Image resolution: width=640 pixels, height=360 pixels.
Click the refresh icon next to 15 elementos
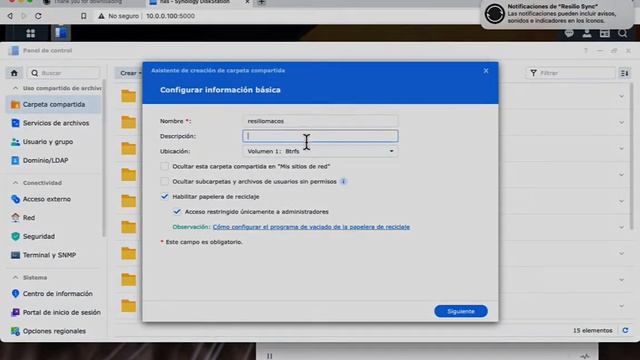(625, 330)
